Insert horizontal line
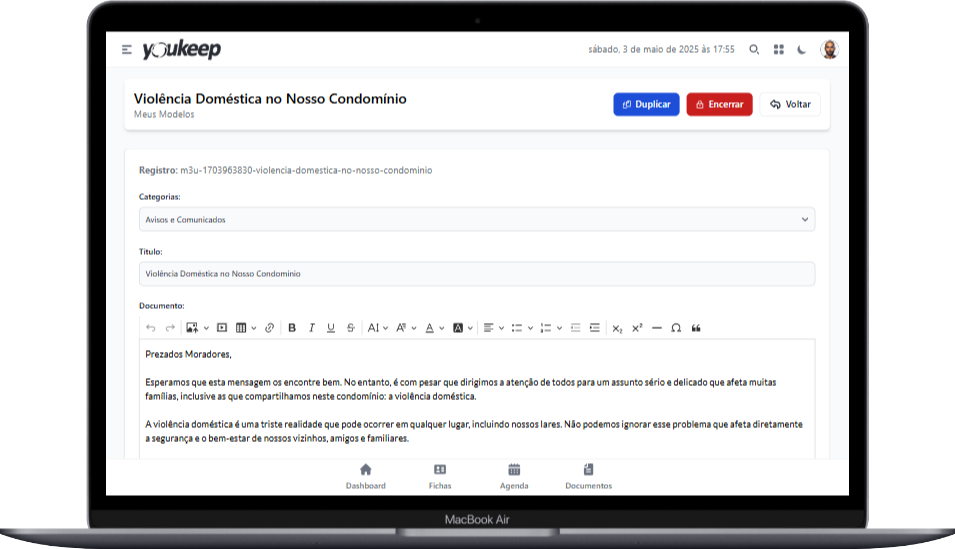This screenshot has height=549, width=955. 657,328
